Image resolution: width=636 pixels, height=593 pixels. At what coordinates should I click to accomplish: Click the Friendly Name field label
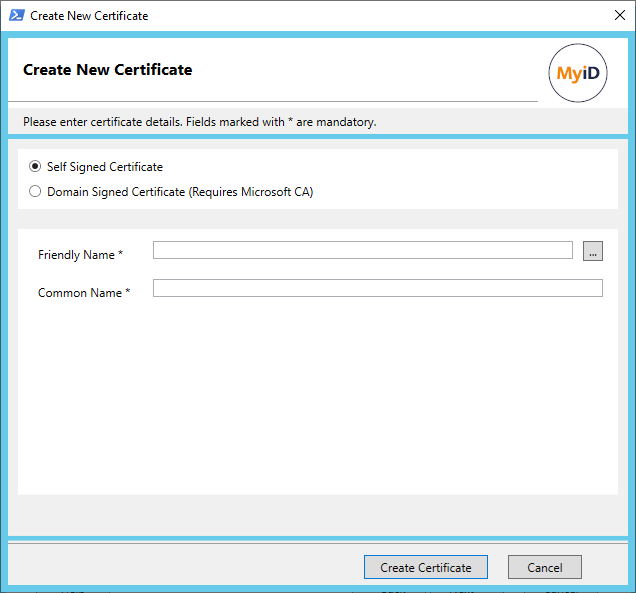pos(76,255)
